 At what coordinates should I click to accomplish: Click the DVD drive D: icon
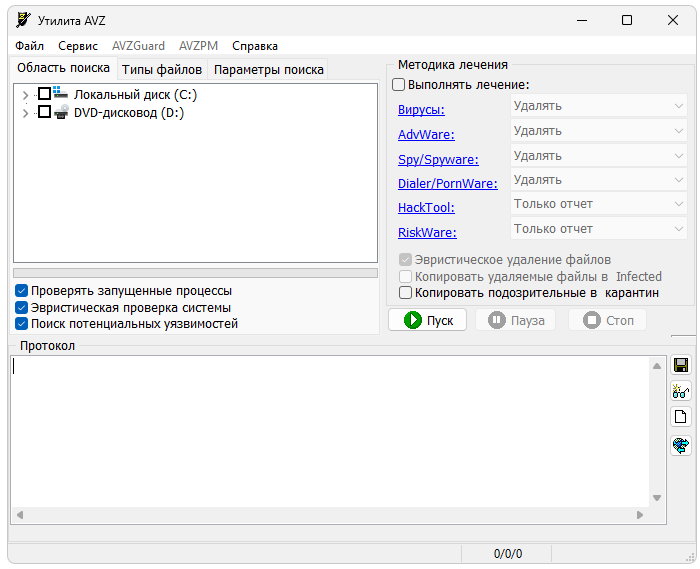pyautogui.click(x=61, y=112)
